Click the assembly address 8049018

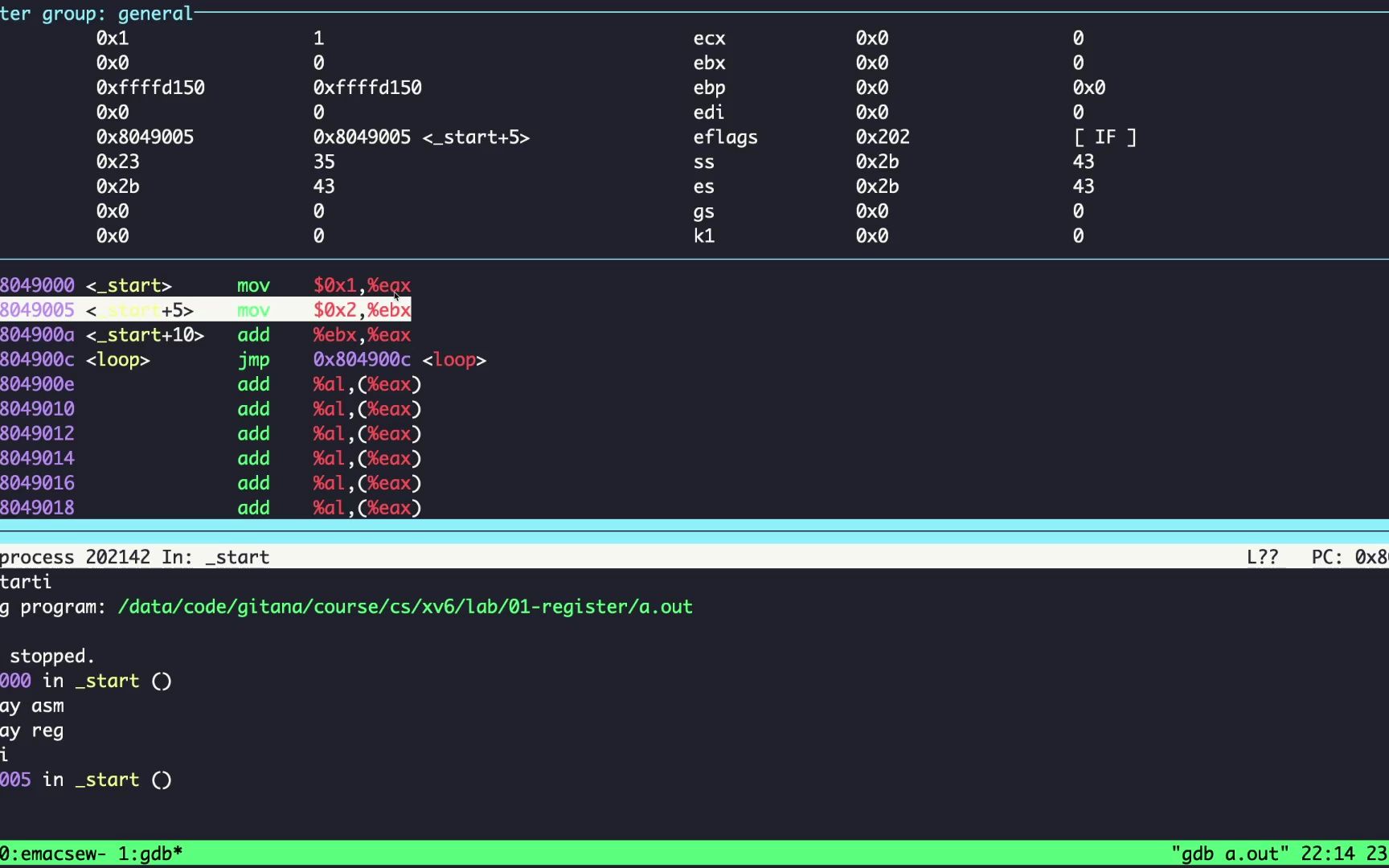point(37,509)
